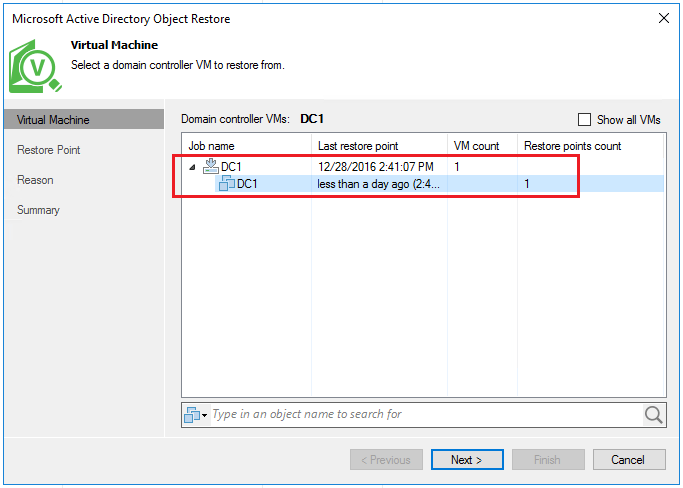683x488 pixels.
Task: Select the Summary wizard step
Action: click(39, 210)
